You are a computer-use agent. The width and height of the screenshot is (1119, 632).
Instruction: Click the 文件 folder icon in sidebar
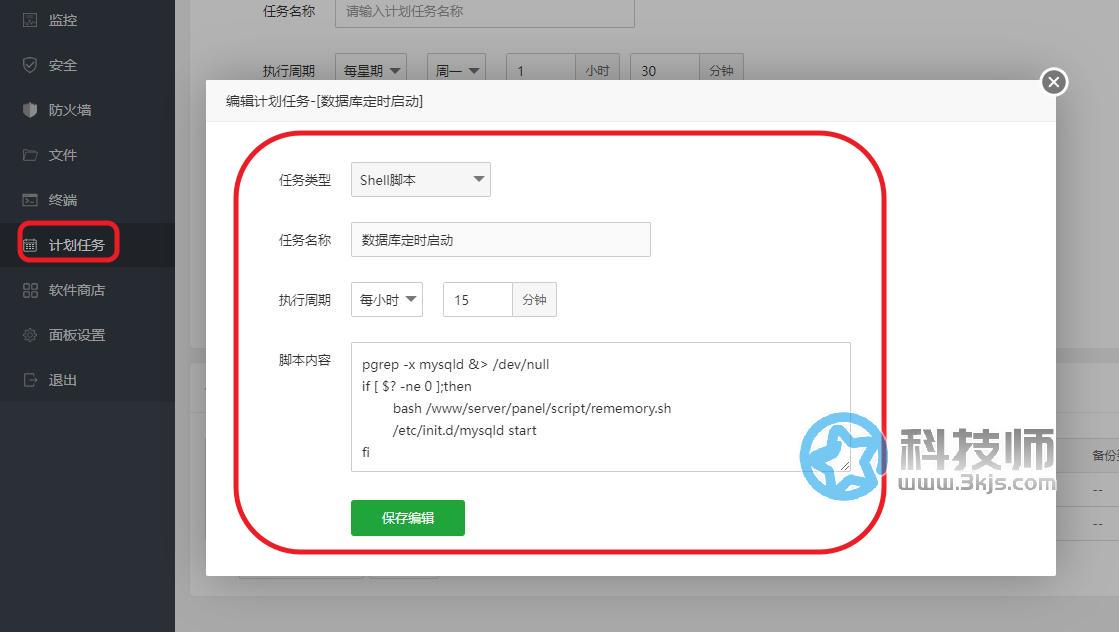coord(30,155)
